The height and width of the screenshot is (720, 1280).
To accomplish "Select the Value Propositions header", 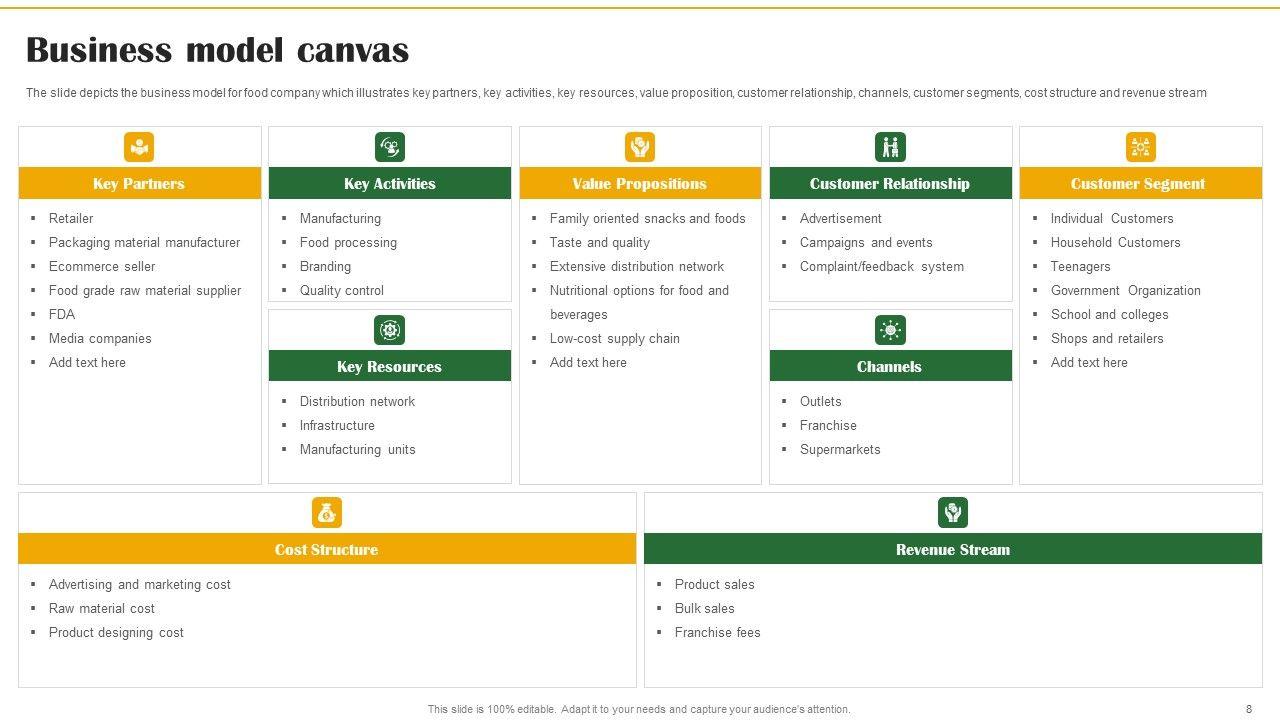I will tap(640, 183).
